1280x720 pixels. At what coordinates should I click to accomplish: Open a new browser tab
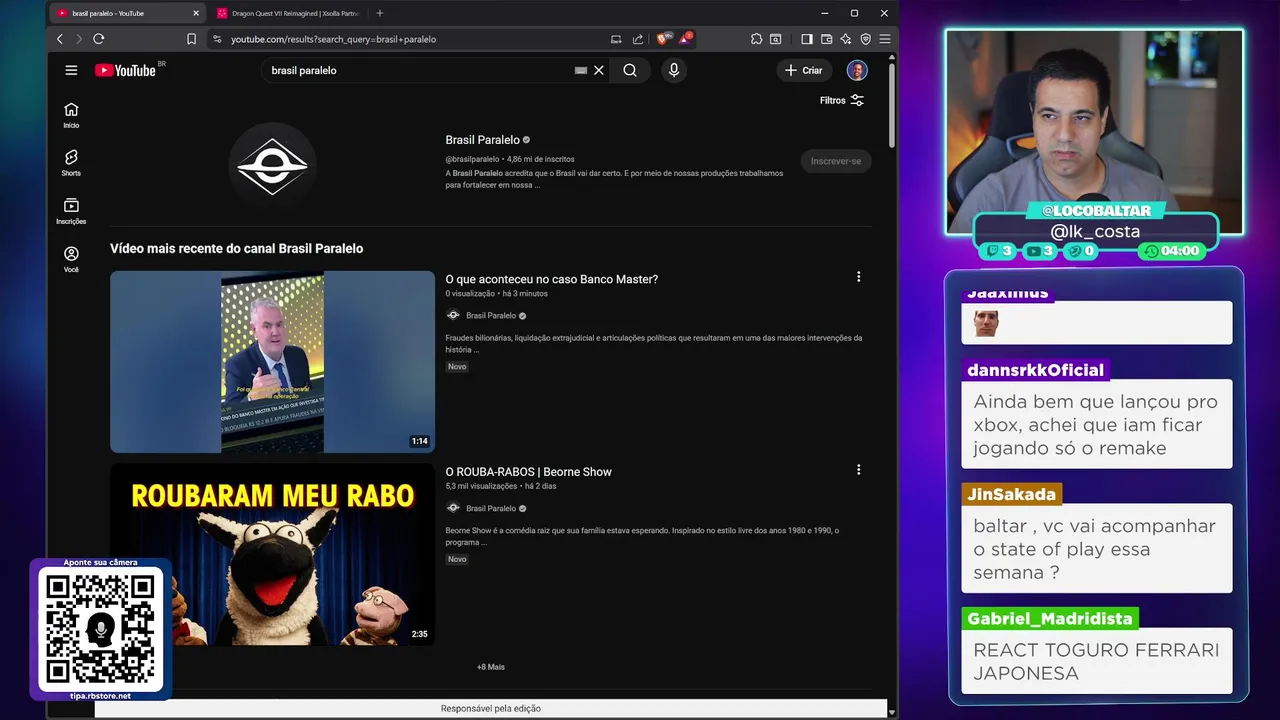[x=380, y=13]
